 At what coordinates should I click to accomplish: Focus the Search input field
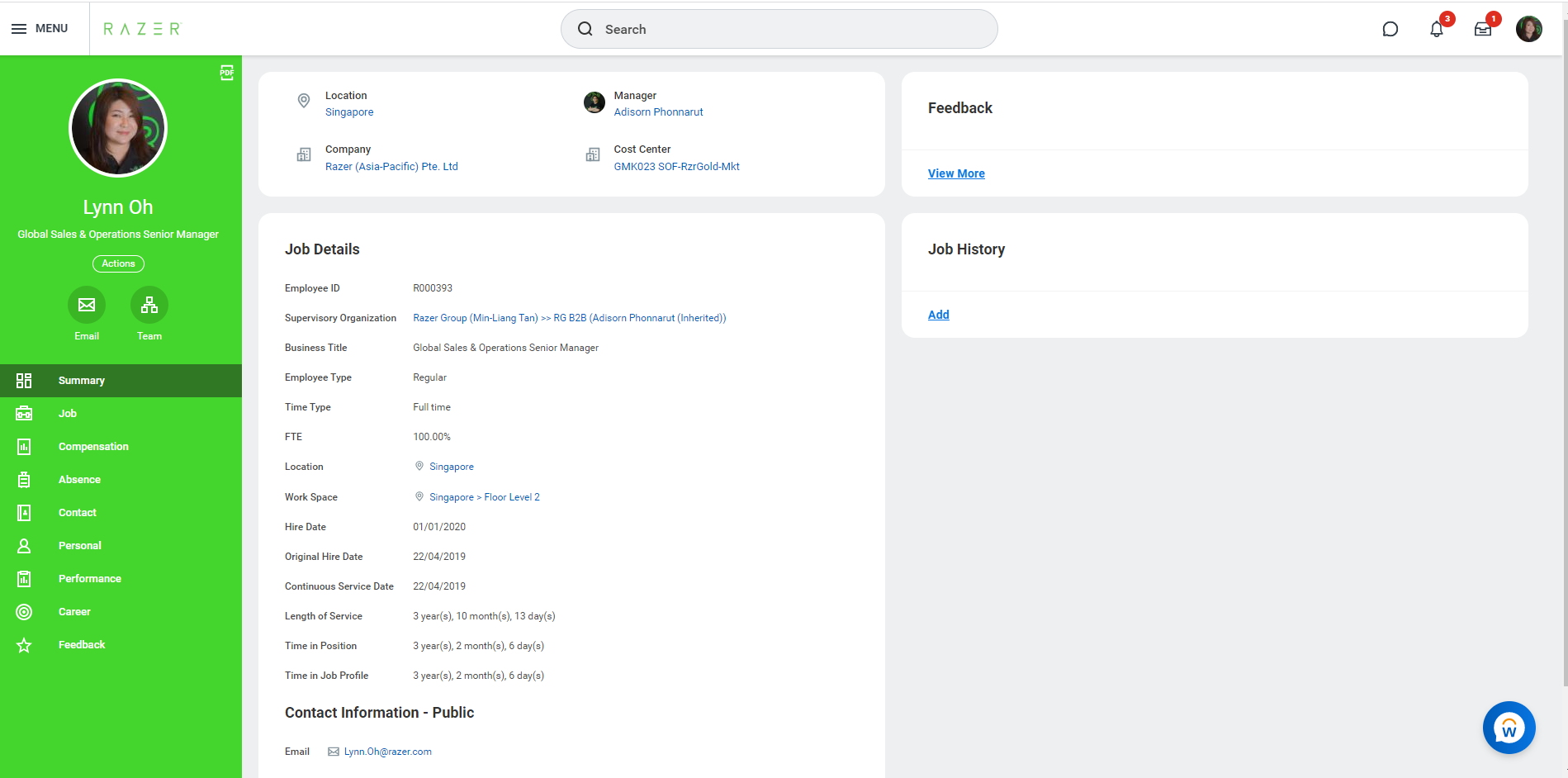(x=779, y=29)
